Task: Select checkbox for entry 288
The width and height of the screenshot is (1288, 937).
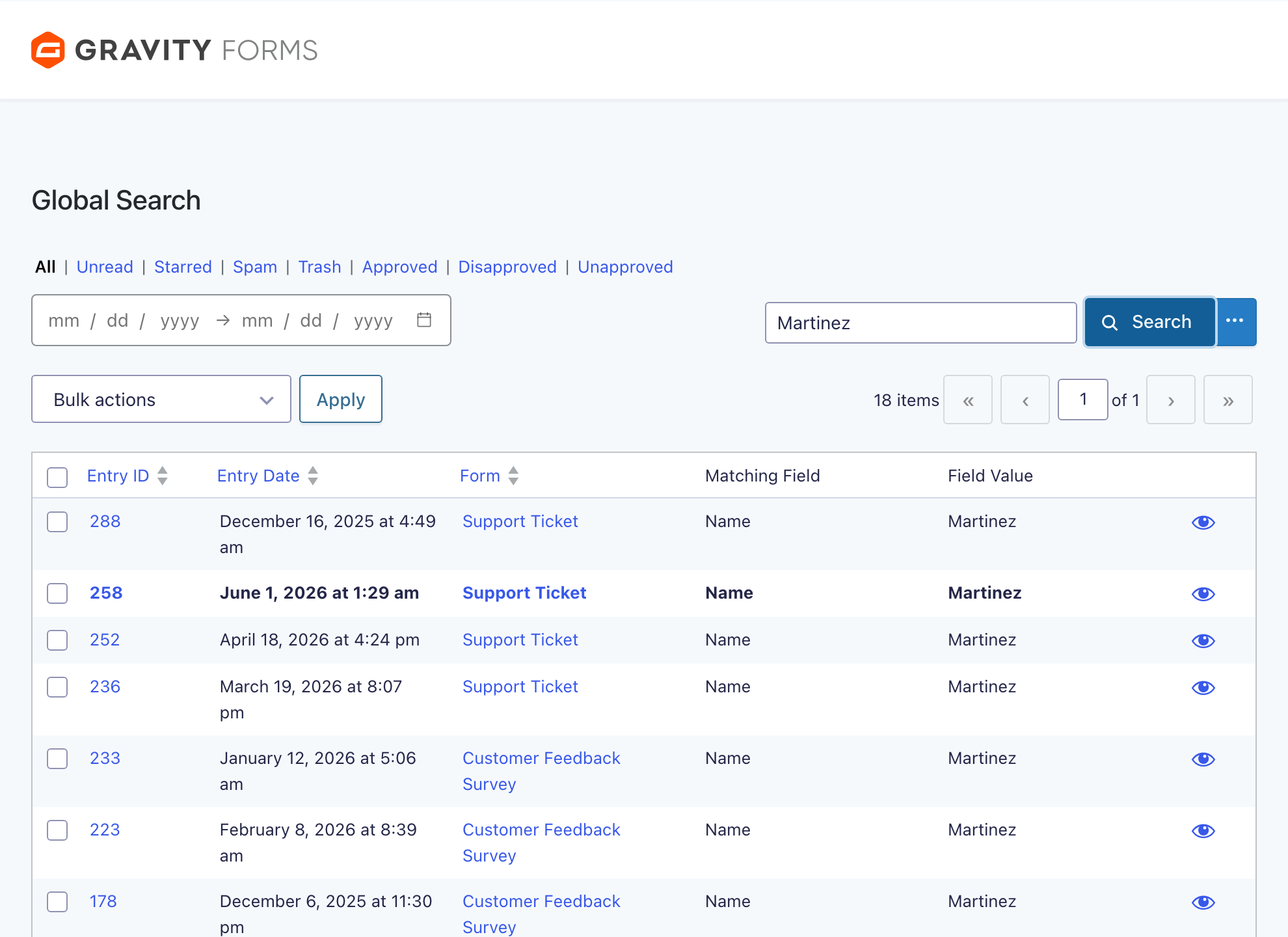Action: [x=57, y=522]
